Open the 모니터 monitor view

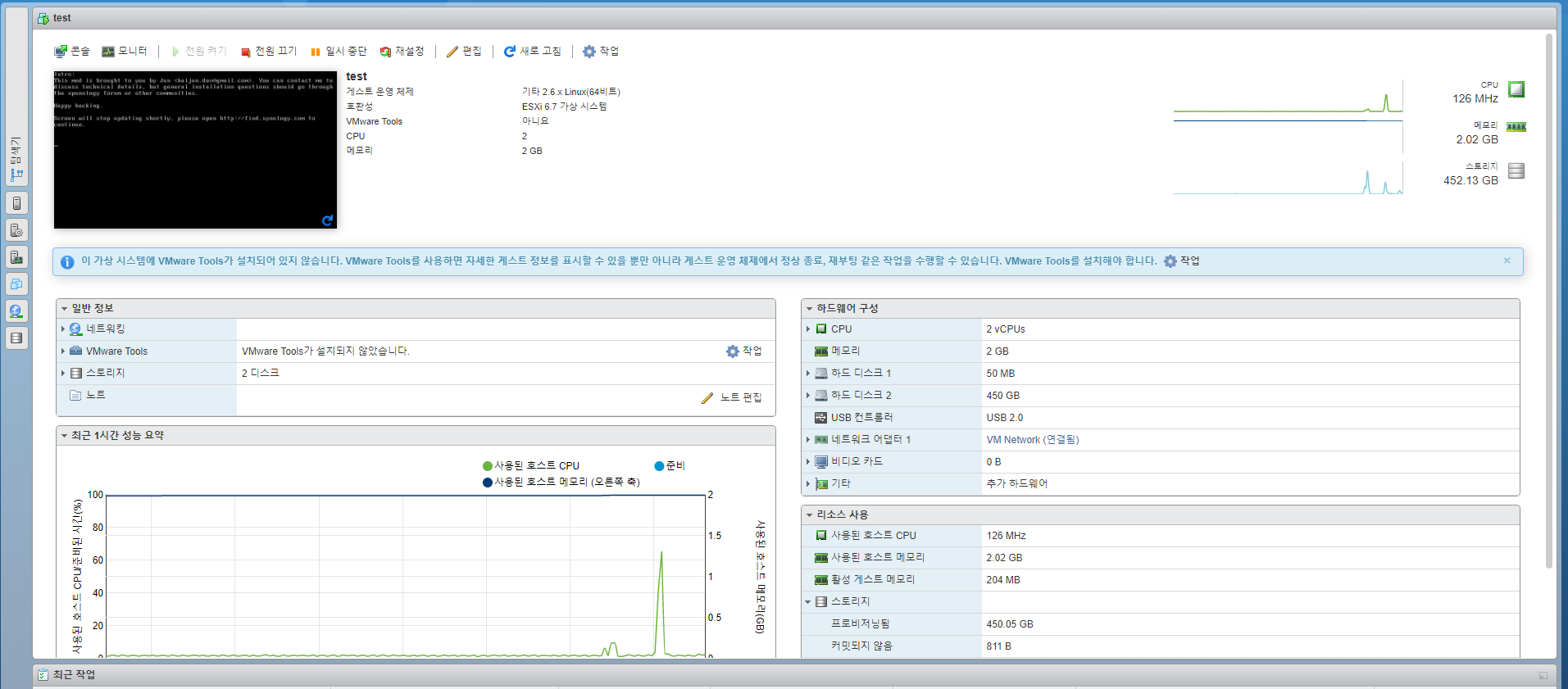pyautogui.click(x=125, y=51)
